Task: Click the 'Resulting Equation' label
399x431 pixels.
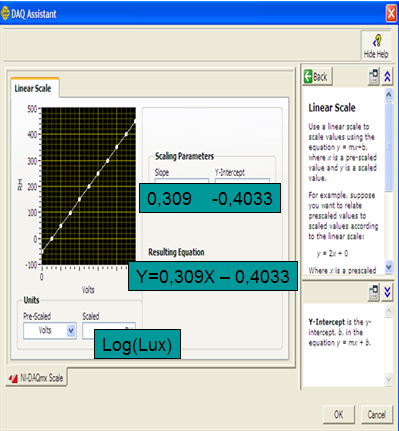Action: pyautogui.click(x=176, y=252)
